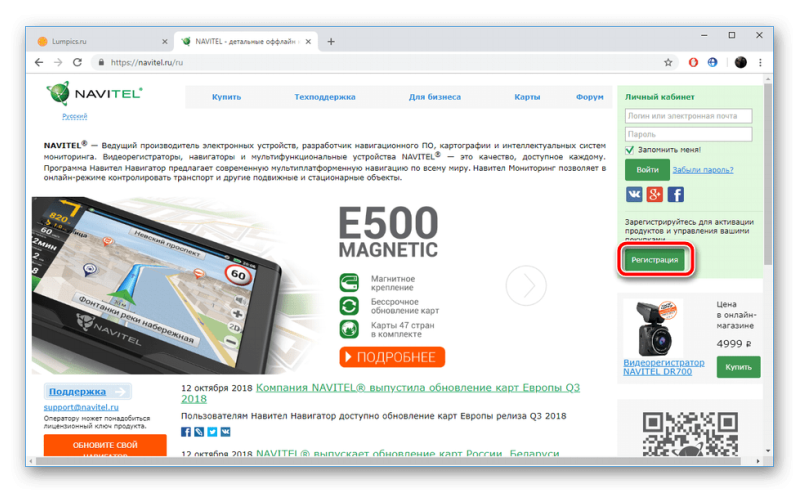Sign in with VK icon
This screenshot has height=493, width=800.
point(634,194)
